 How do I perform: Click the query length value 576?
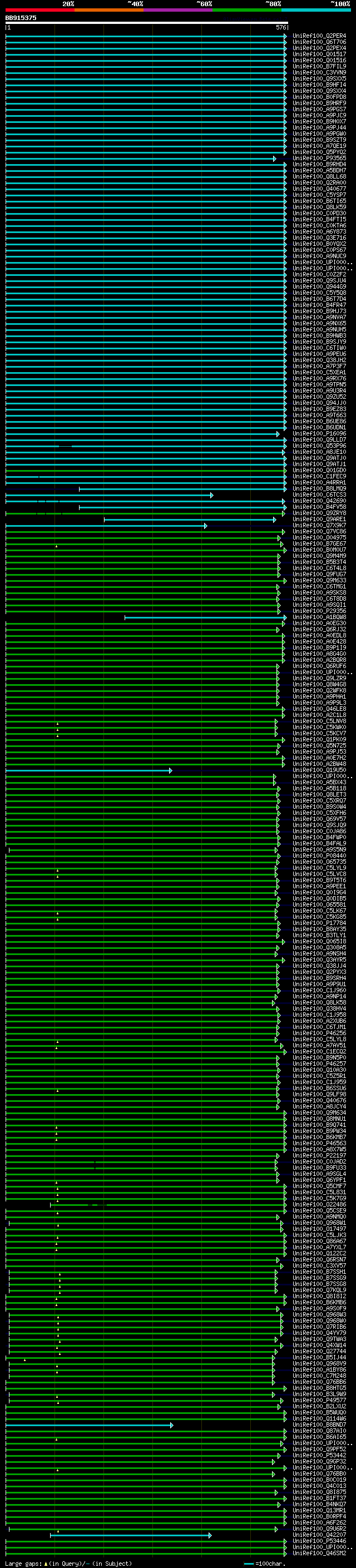click(281, 27)
